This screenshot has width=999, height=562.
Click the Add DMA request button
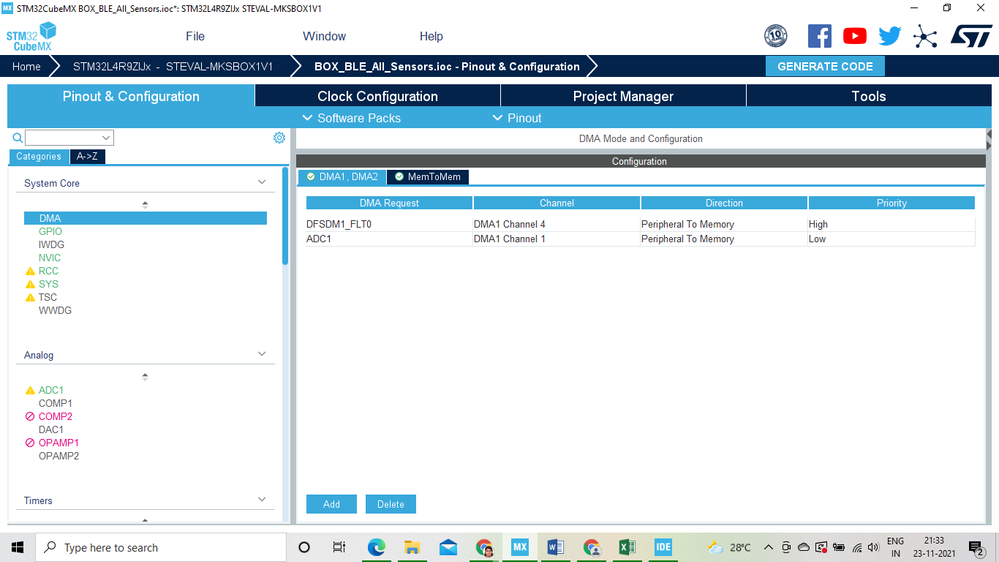click(331, 504)
